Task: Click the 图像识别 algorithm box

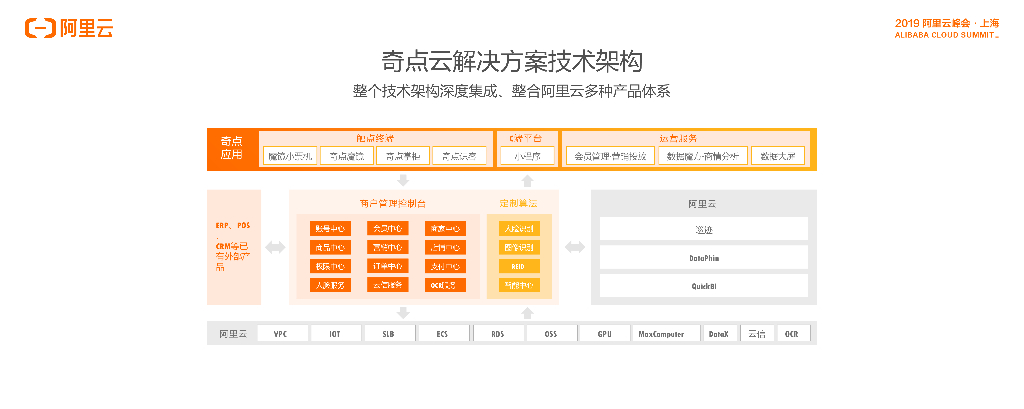Action: pyautogui.click(x=520, y=248)
